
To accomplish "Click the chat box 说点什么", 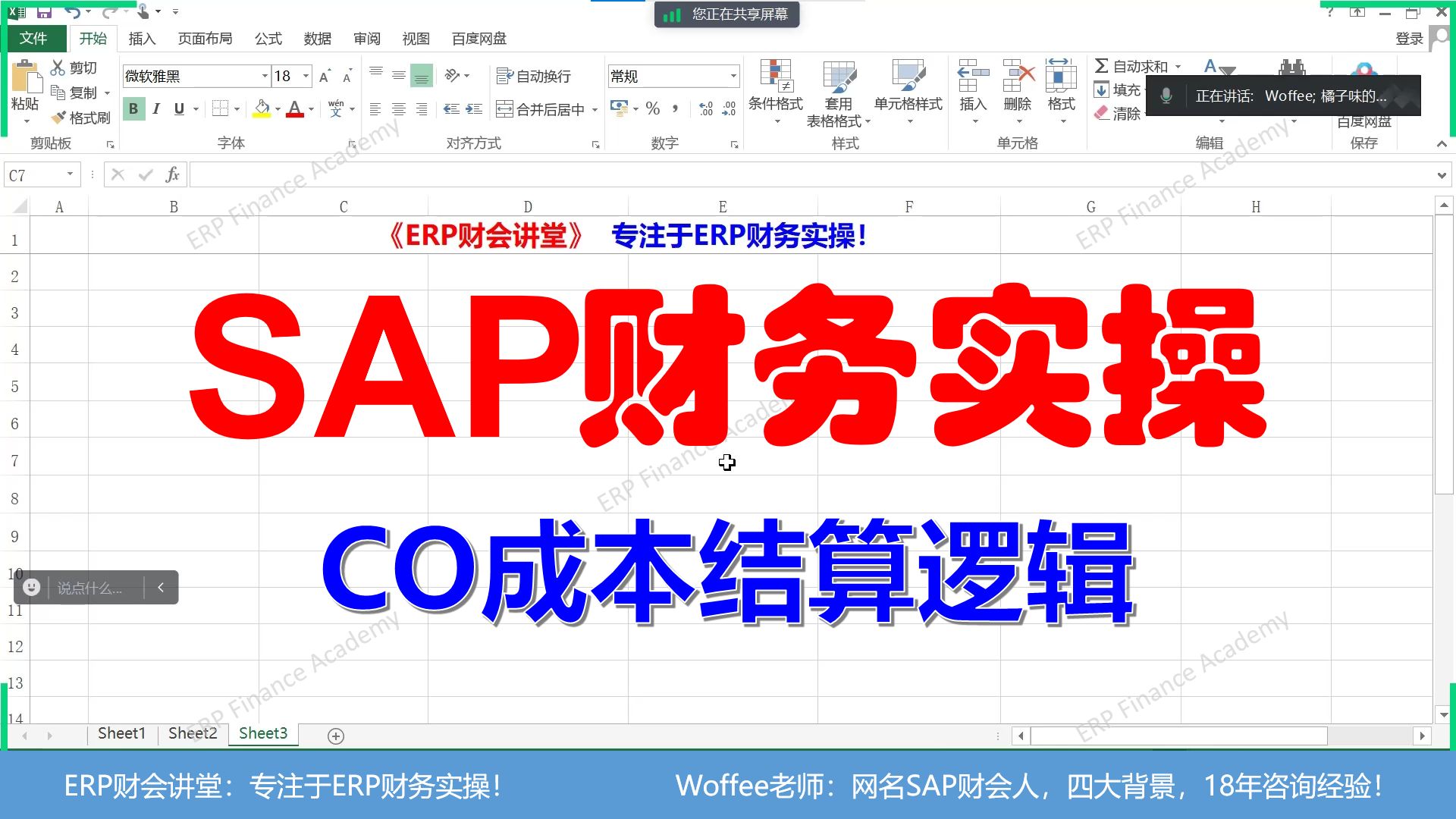I will click(x=89, y=588).
